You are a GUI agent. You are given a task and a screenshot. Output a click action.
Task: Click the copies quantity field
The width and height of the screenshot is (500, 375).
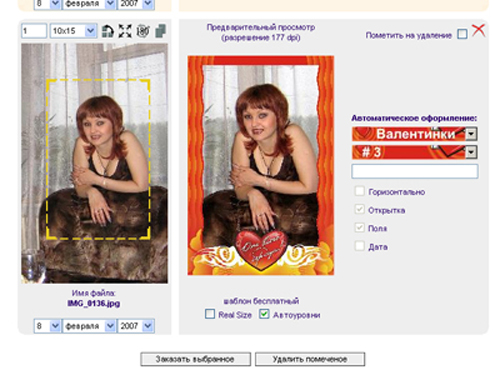(x=34, y=31)
